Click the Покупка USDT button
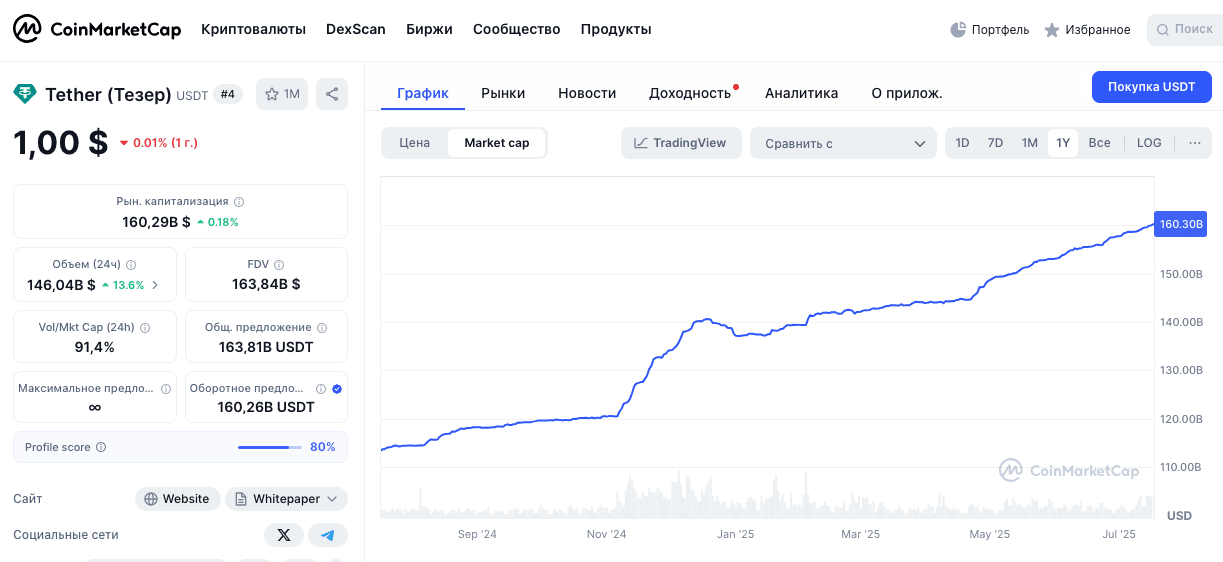The width and height of the screenshot is (1223, 562). tap(1151, 87)
